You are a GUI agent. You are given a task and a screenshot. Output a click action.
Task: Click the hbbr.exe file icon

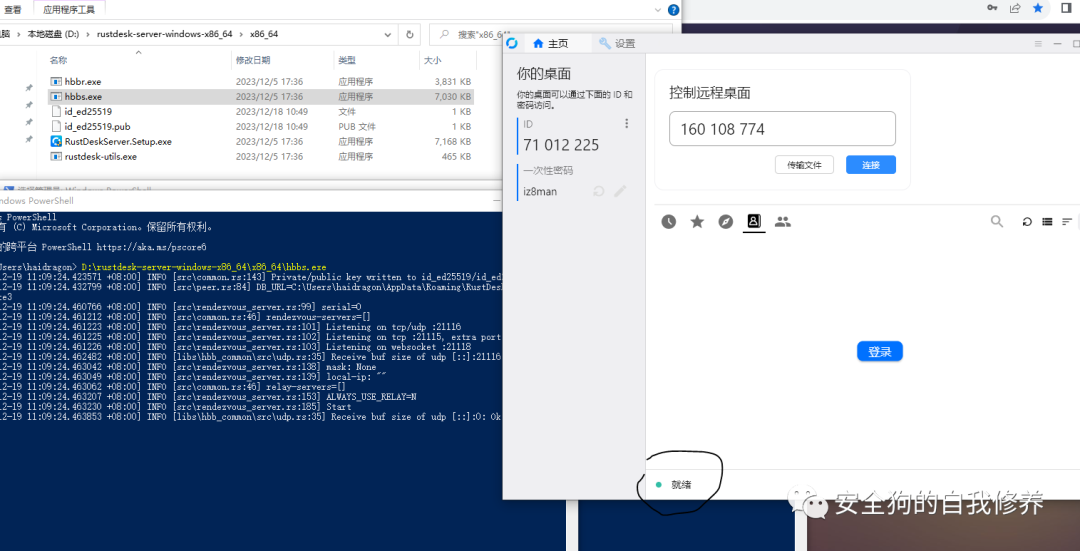pyautogui.click(x=56, y=81)
